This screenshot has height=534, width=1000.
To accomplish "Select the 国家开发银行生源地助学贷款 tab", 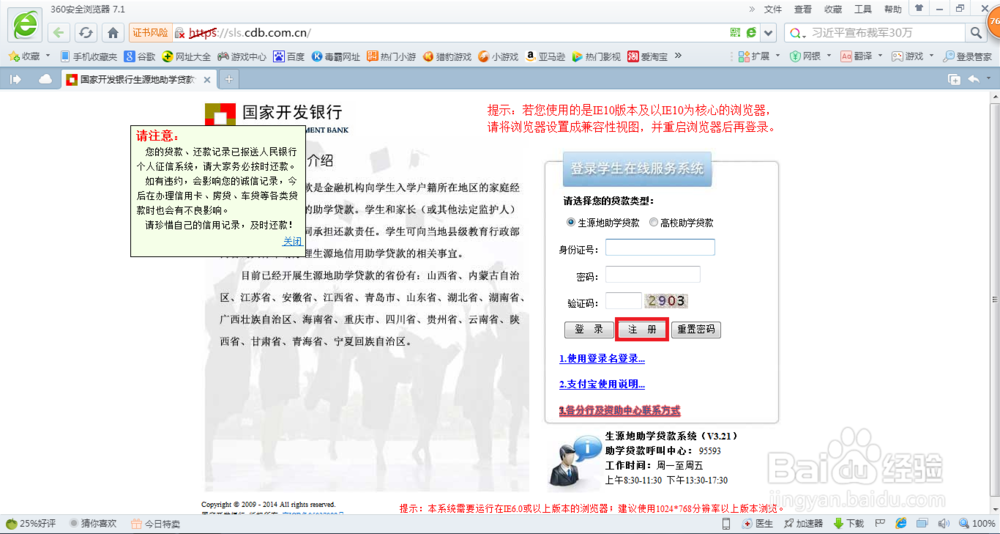I will 138,79.
